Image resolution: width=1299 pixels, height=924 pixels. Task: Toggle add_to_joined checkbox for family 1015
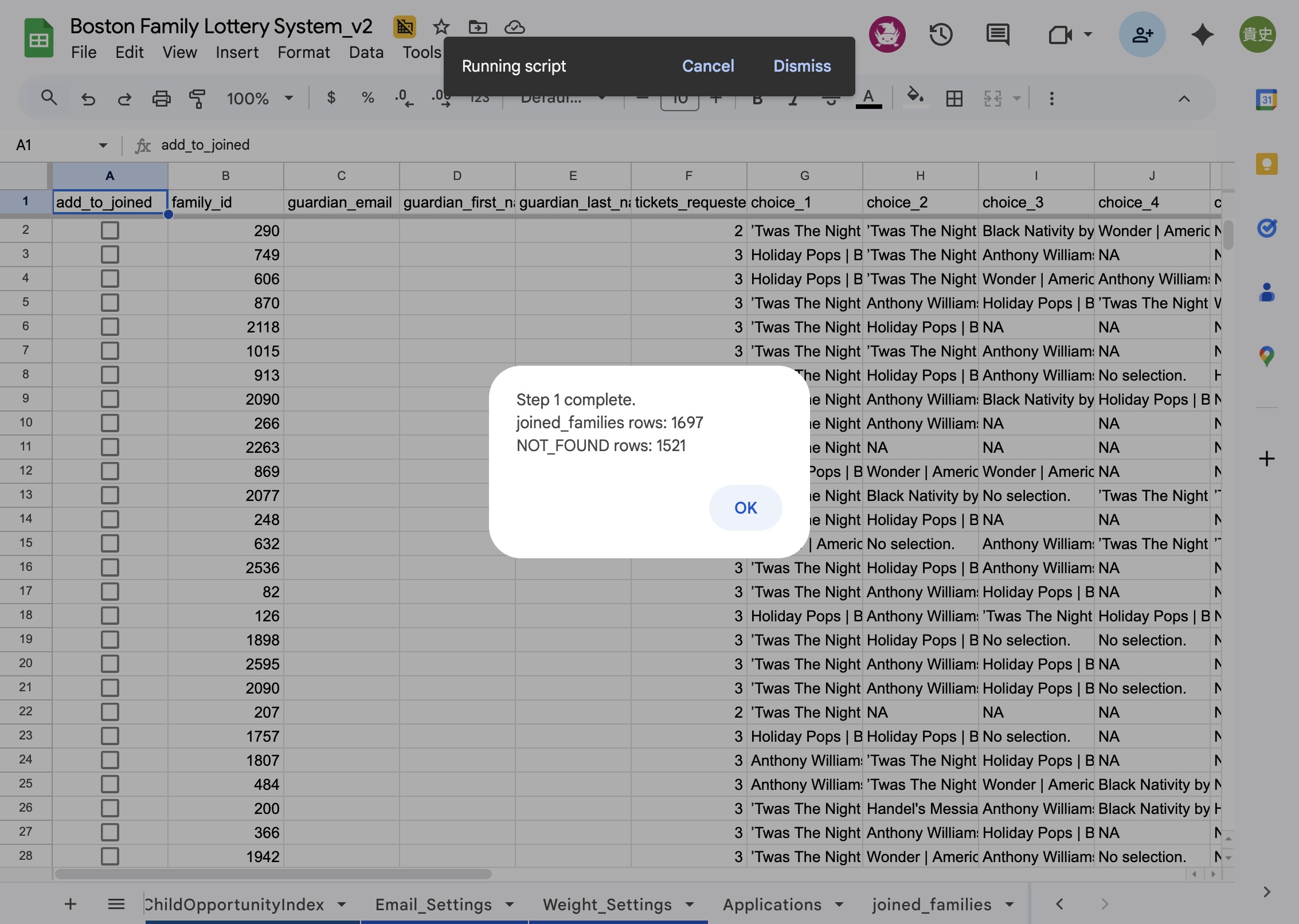[x=110, y=351]
